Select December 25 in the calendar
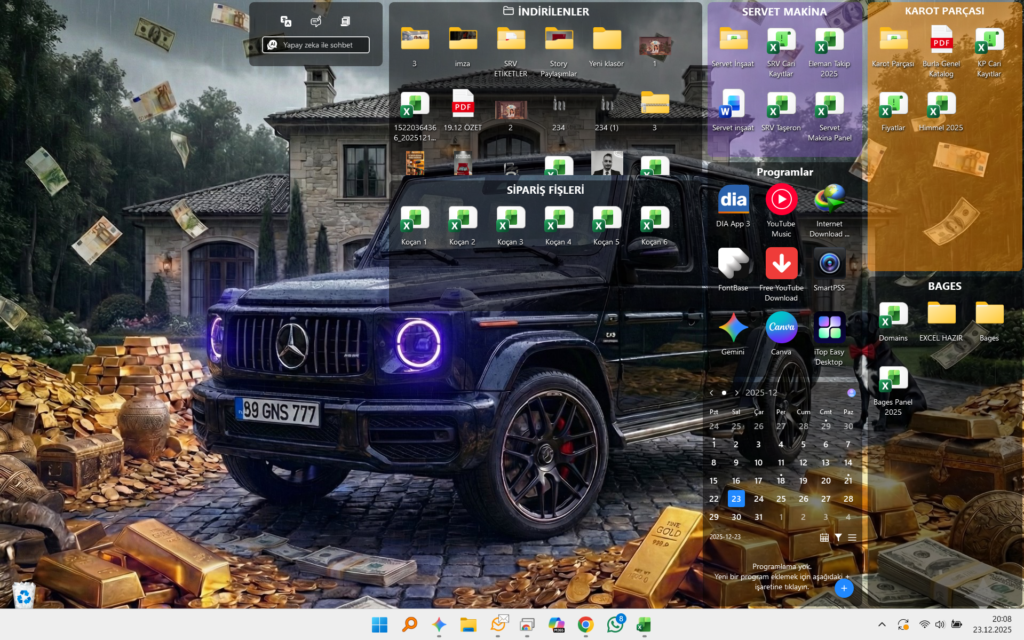 (781, 498)
